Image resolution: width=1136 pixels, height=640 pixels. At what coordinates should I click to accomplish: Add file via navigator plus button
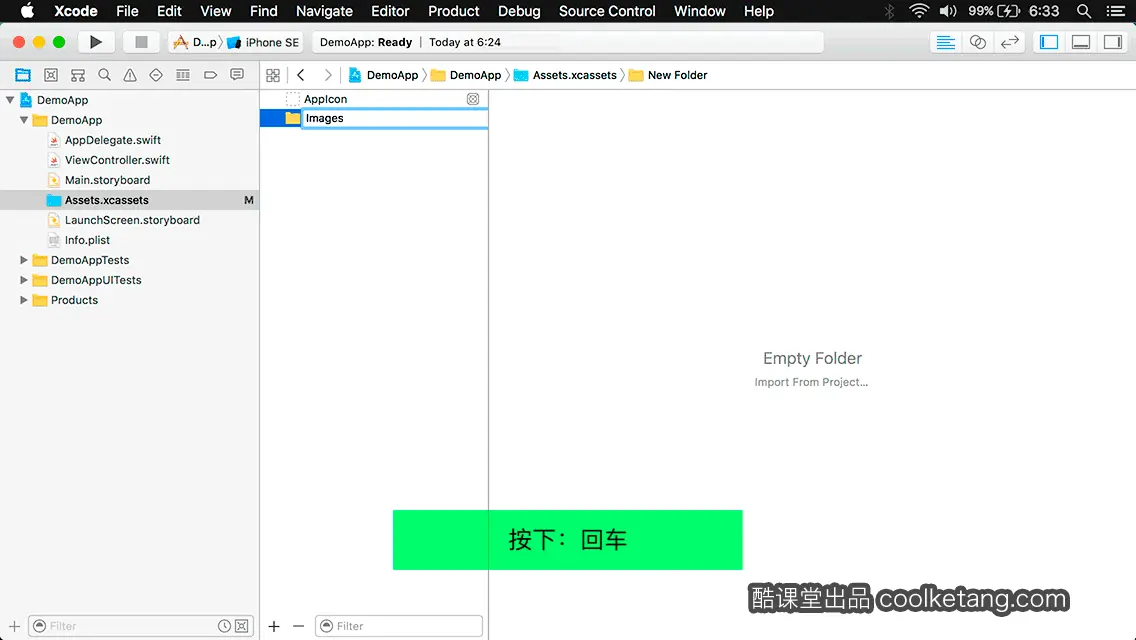click(x=14, y=626)
